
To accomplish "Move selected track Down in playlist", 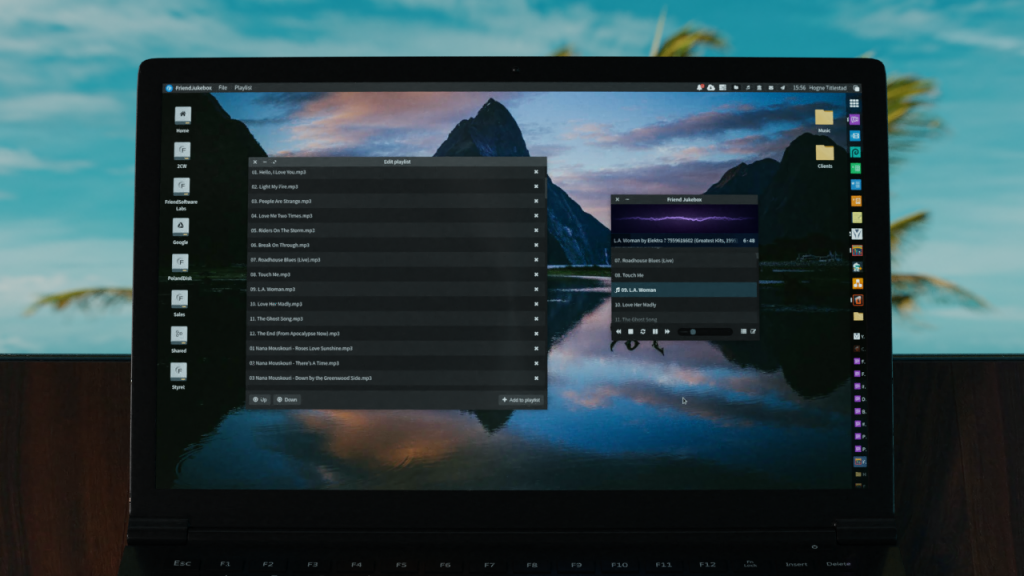I will click(x=287, y=400).
